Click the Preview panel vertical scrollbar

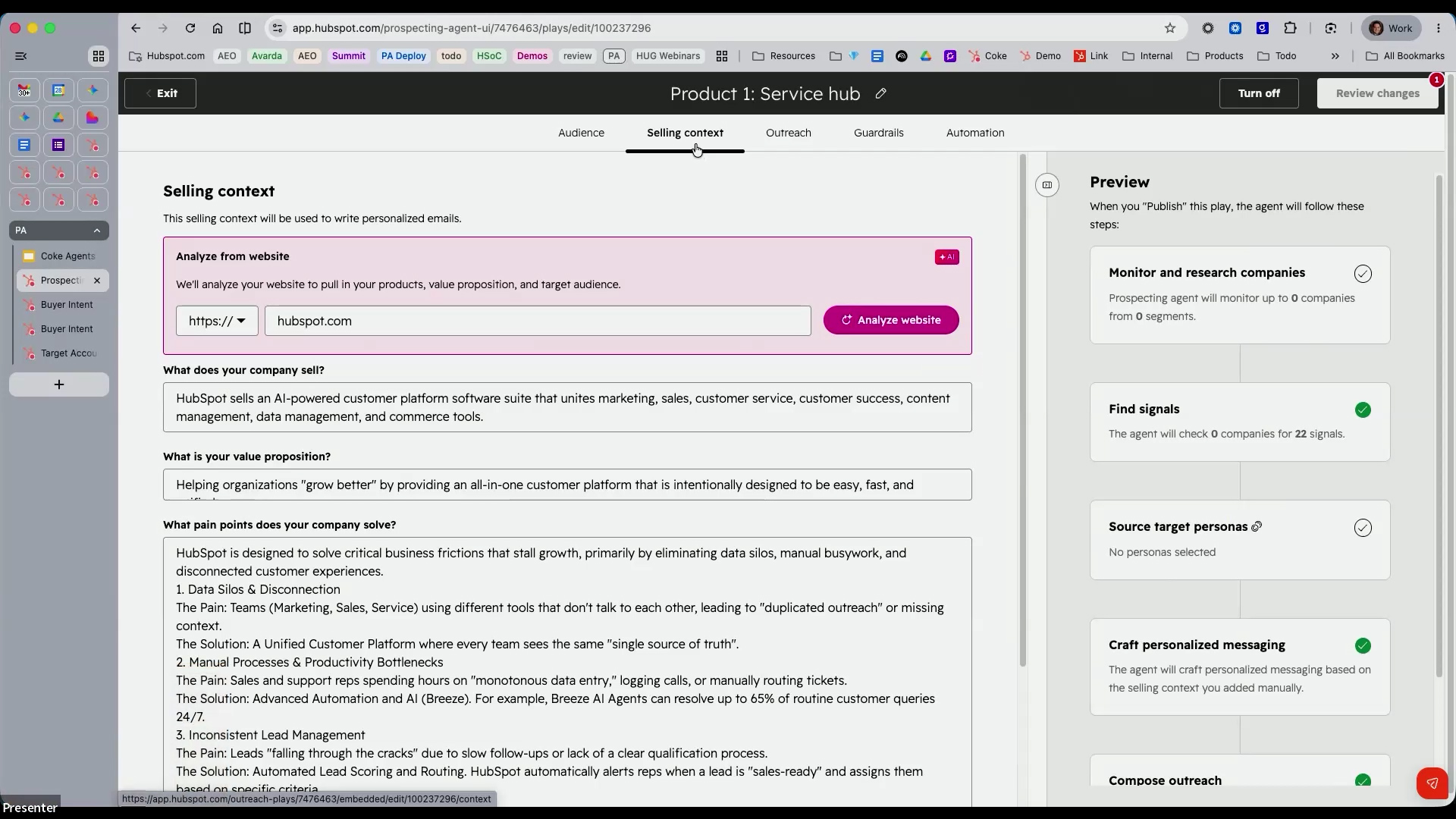pyautogui.click(x=1439, y=425)
